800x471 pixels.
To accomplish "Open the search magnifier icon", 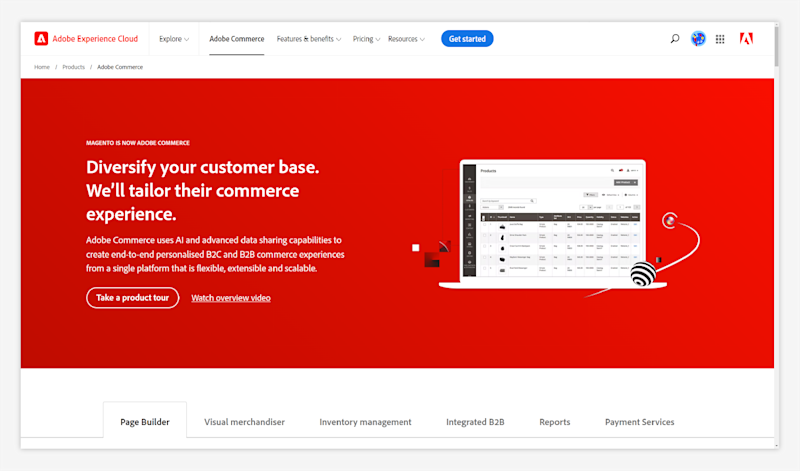I will [x=674, y=39].
